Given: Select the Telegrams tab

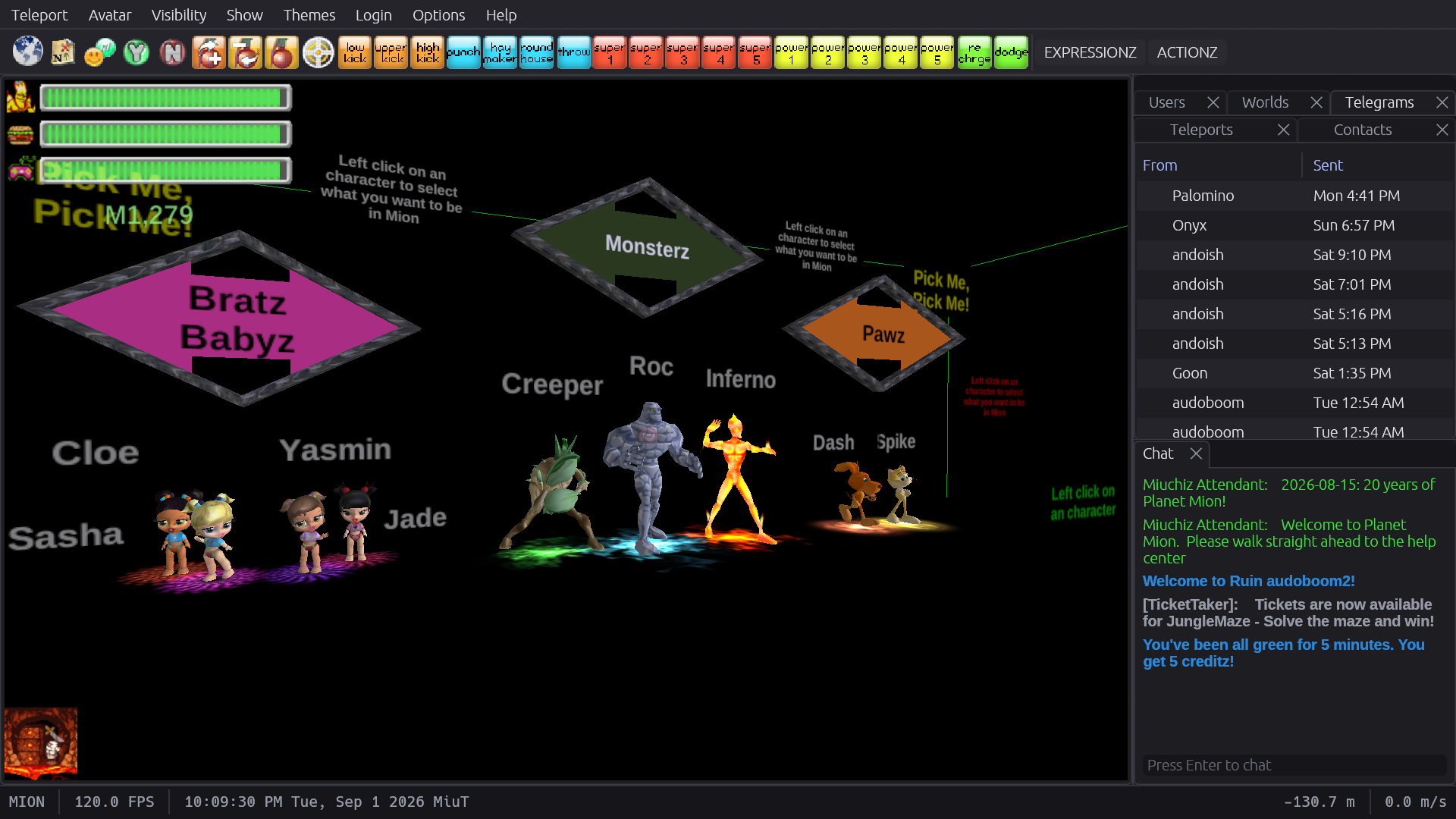Looking at the screenshot, I should pos(1379,102).
